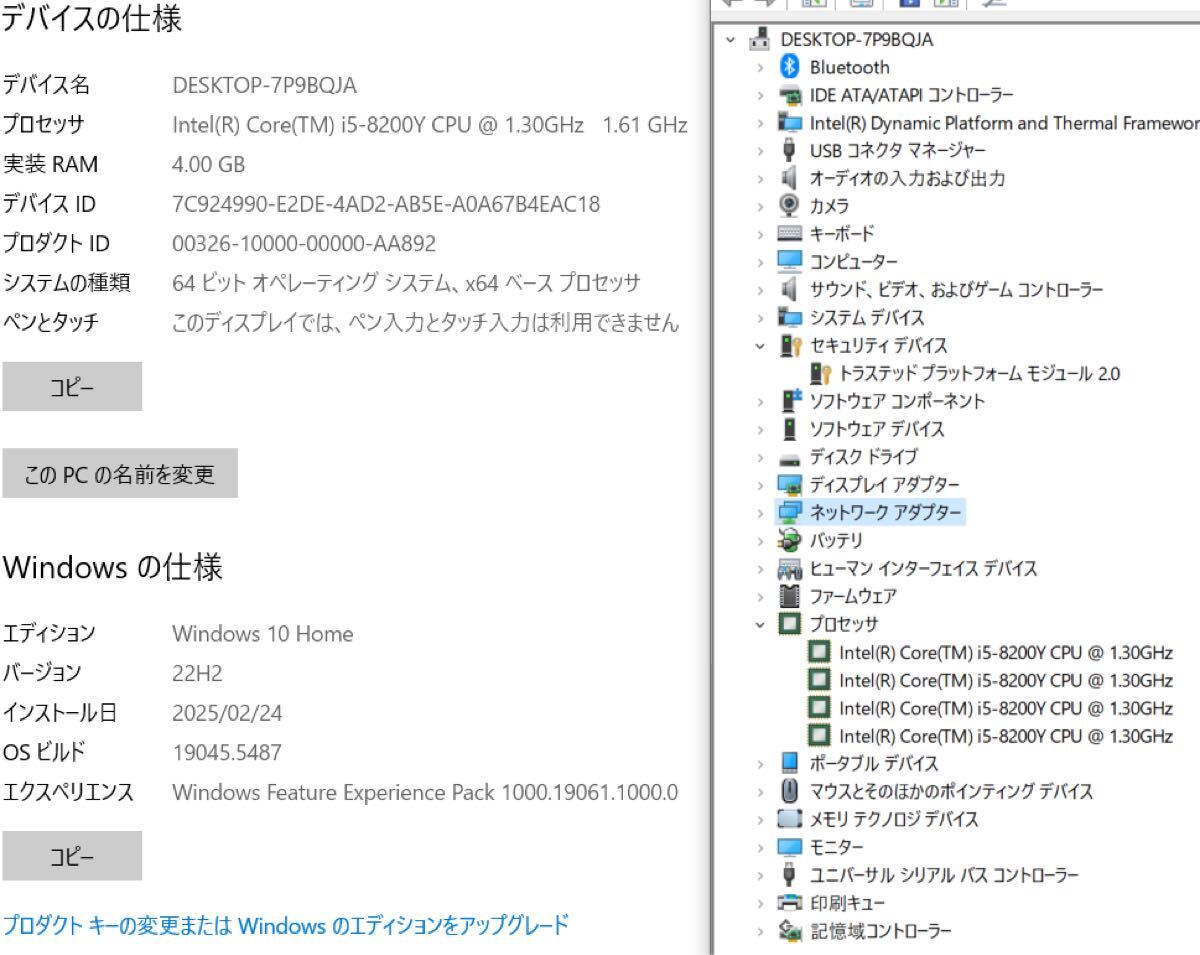
Task: Click the オーディオの入力および出力 speaker icon
Action: (x=790, y=179)
